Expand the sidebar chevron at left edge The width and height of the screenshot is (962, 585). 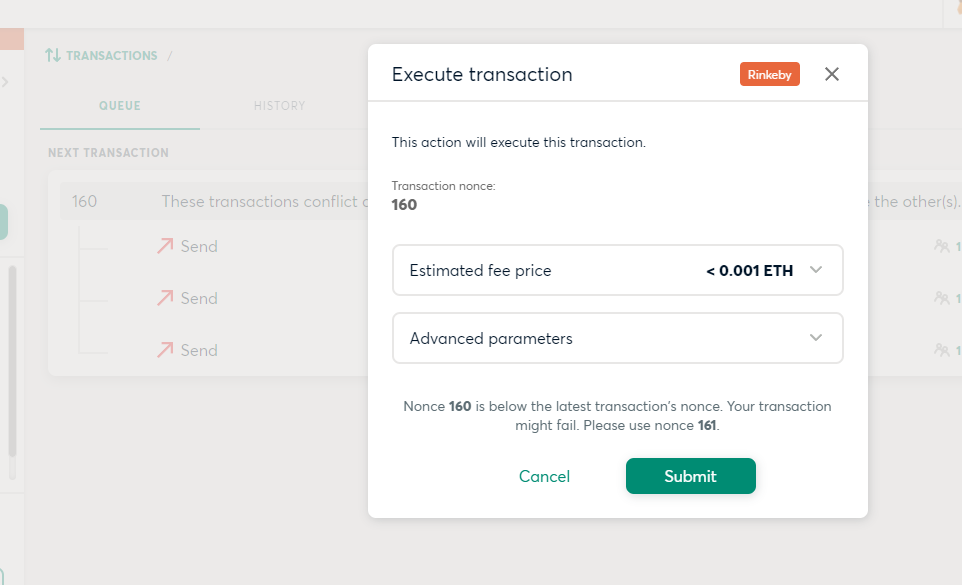click(5, 82)
